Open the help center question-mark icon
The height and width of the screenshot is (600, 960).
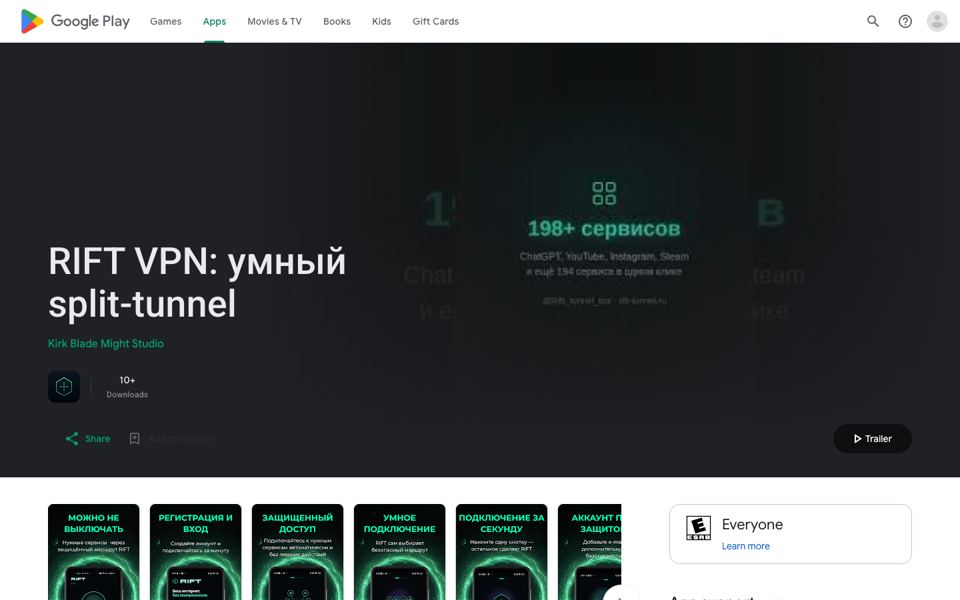click(x=905, y=21)
